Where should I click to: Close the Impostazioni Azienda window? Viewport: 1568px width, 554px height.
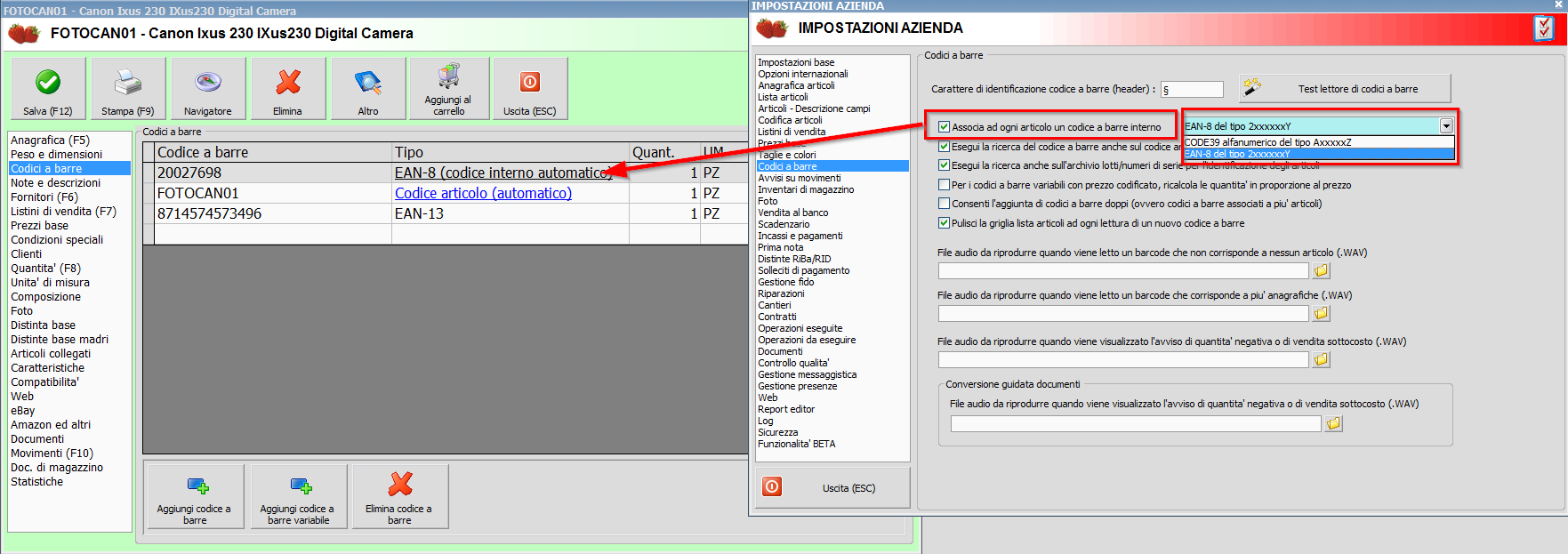[x=1558, y=5]
